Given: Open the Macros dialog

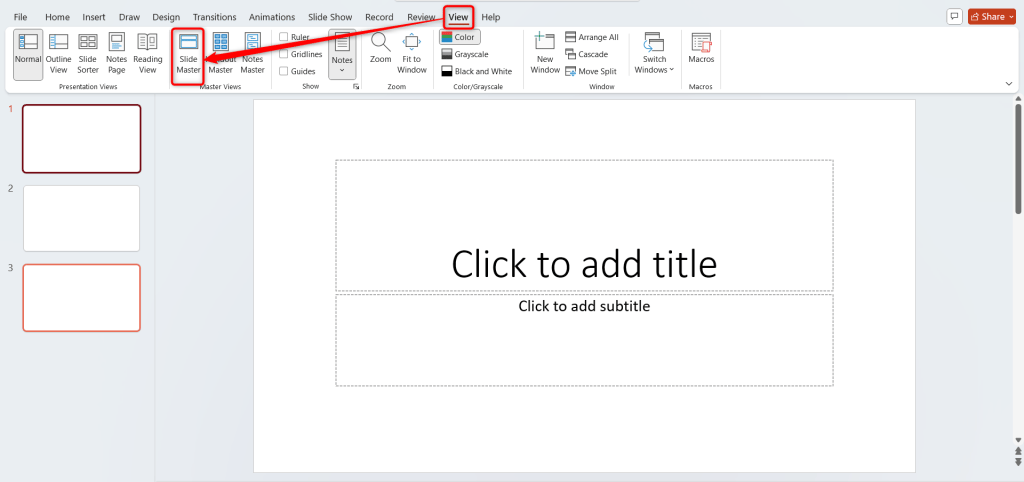Looking at the screenshot, I should pyautogui.click(x=701, y=49).
